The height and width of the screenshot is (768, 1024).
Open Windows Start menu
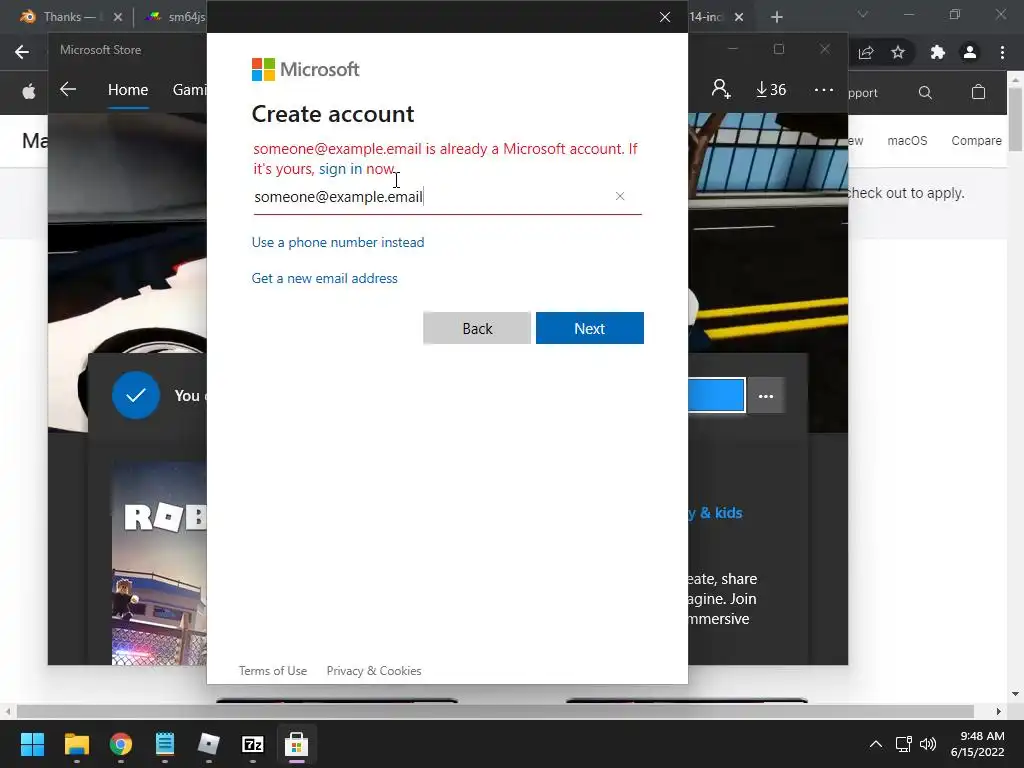(32, 744)
